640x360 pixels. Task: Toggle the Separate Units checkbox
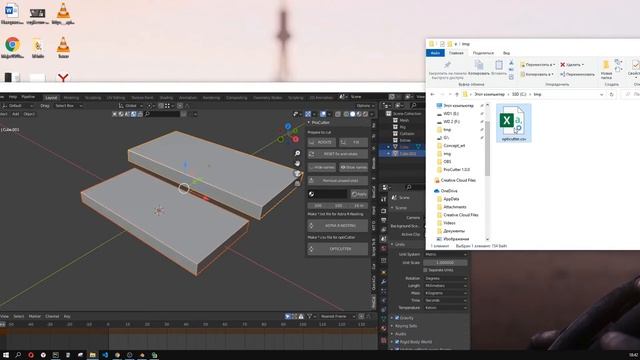[425, 270]
